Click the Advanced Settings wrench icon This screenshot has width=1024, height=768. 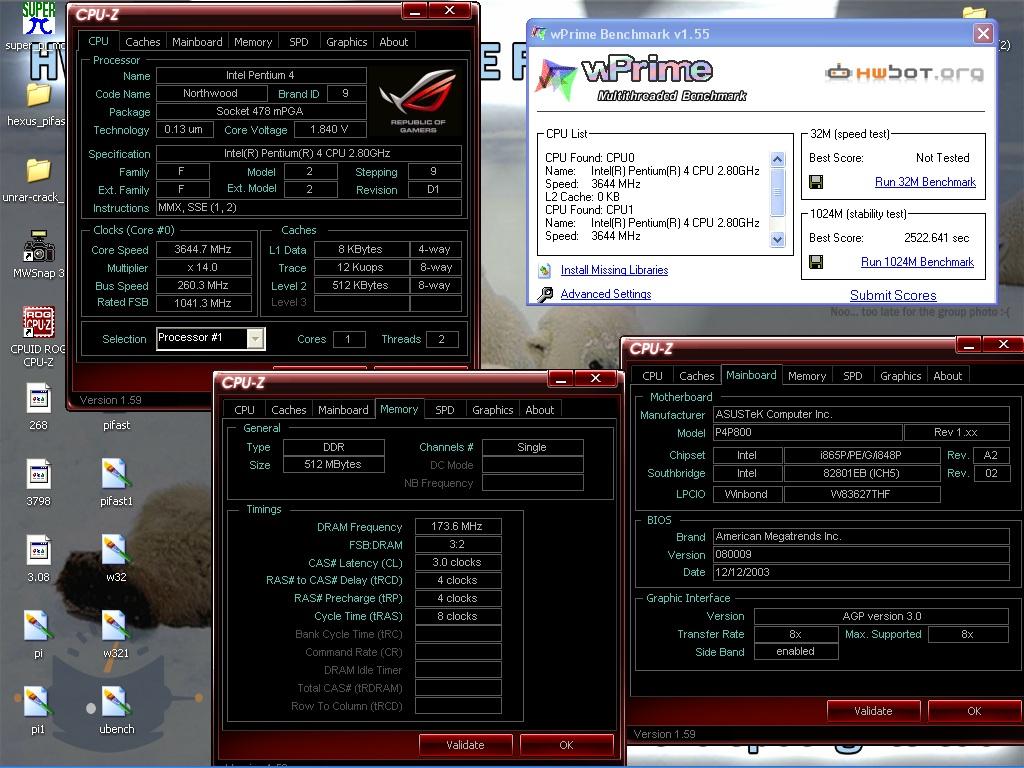545,295
